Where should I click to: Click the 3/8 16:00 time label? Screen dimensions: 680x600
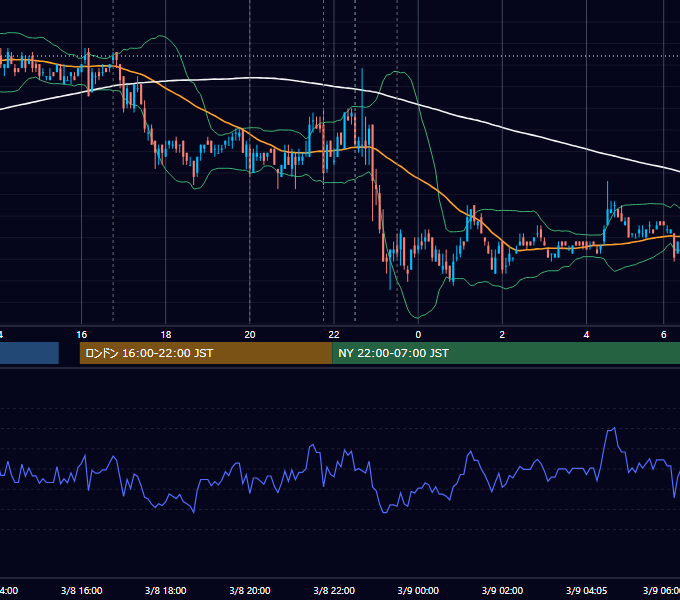(x=82, y=590)
